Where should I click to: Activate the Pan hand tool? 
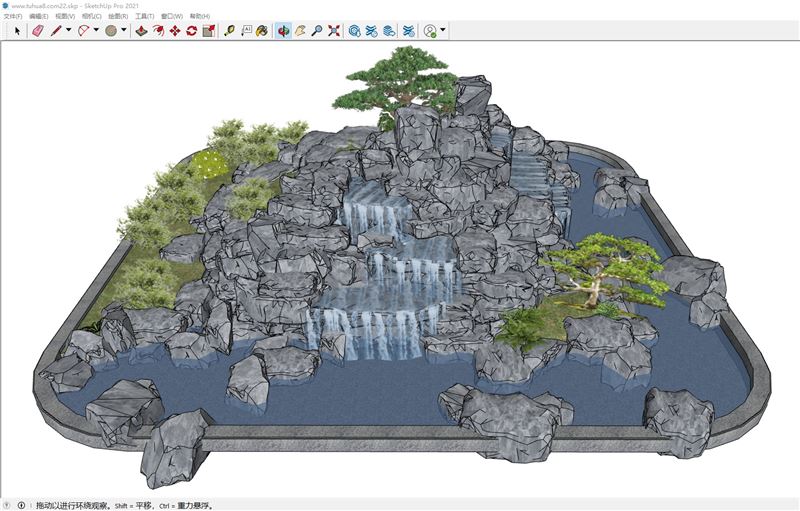click(300, 31)
